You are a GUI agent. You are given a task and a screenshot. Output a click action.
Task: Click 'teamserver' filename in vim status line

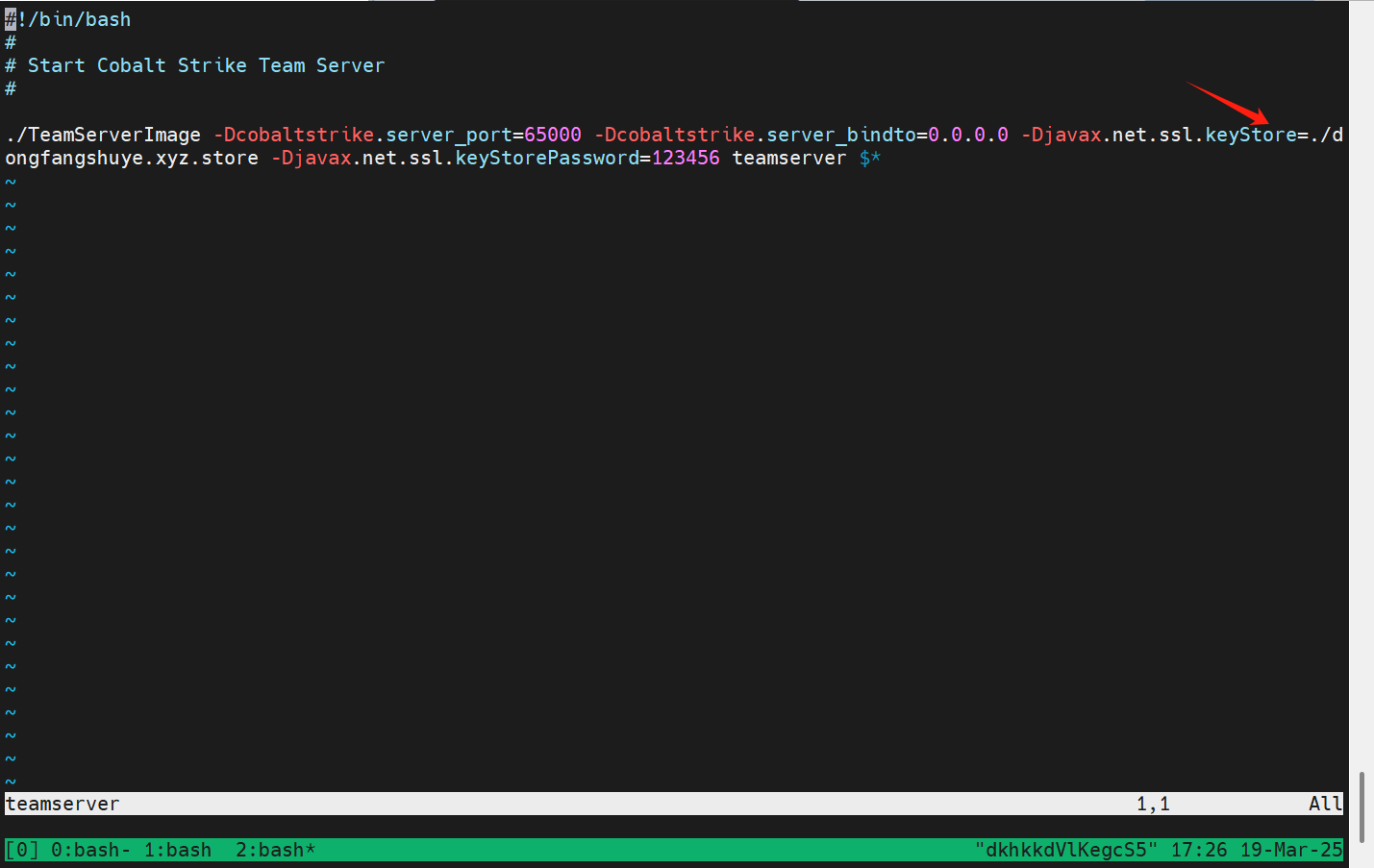[x=62, y=804]
